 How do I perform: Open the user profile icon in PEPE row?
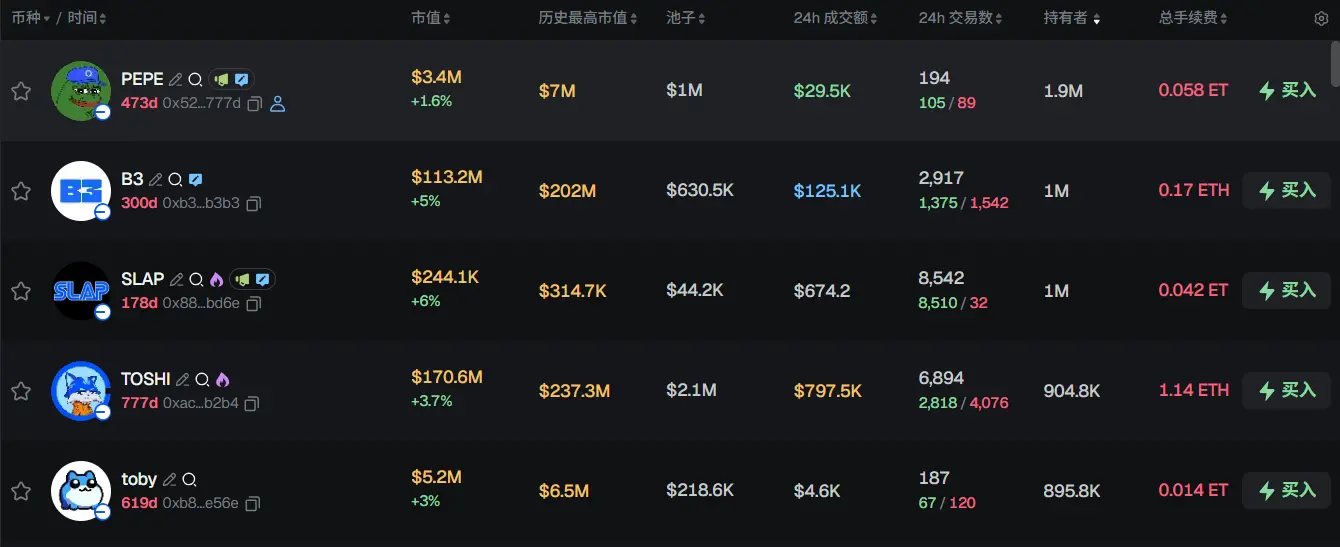click(x=277, y=104)
